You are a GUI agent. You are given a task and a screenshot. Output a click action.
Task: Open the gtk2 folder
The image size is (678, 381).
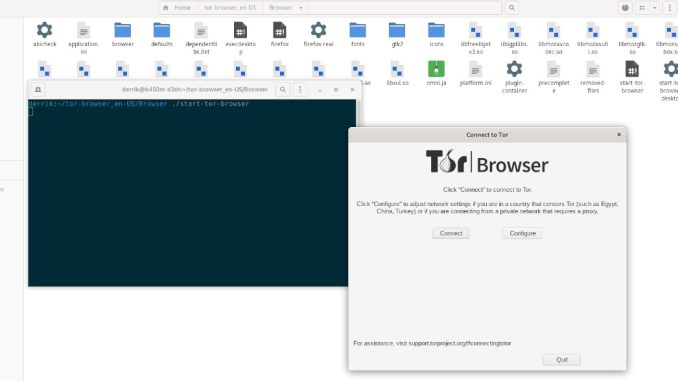click(x=397, y=34)
